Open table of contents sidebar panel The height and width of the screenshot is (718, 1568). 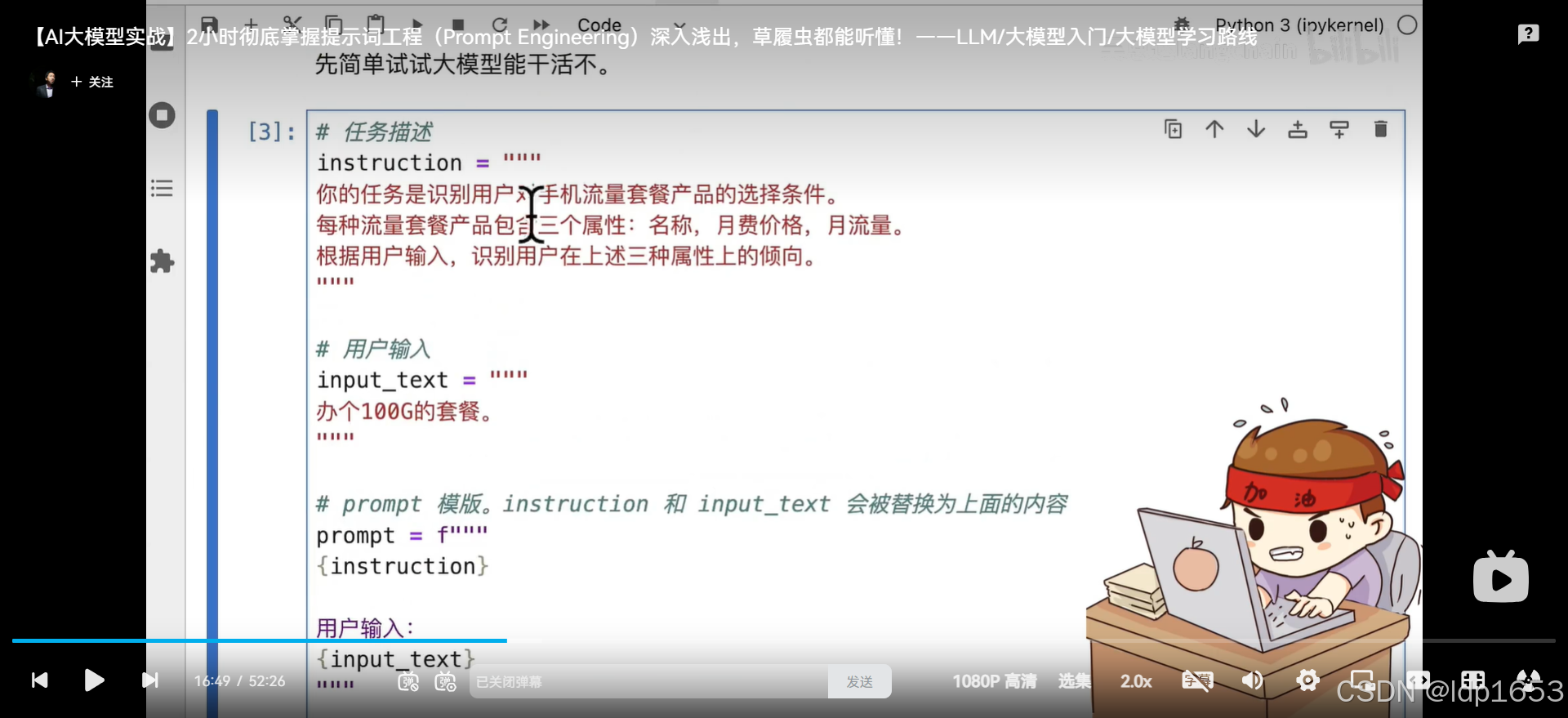point(162,189)
